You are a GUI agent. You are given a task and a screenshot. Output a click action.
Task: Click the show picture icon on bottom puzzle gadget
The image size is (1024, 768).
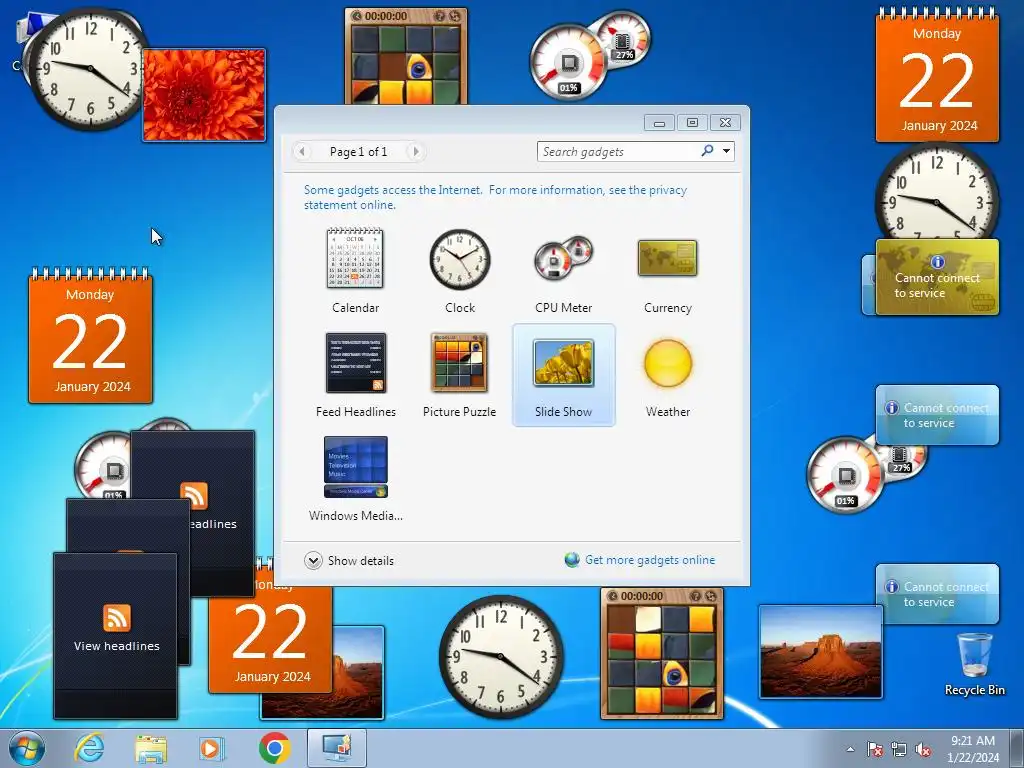click(696, 596)
